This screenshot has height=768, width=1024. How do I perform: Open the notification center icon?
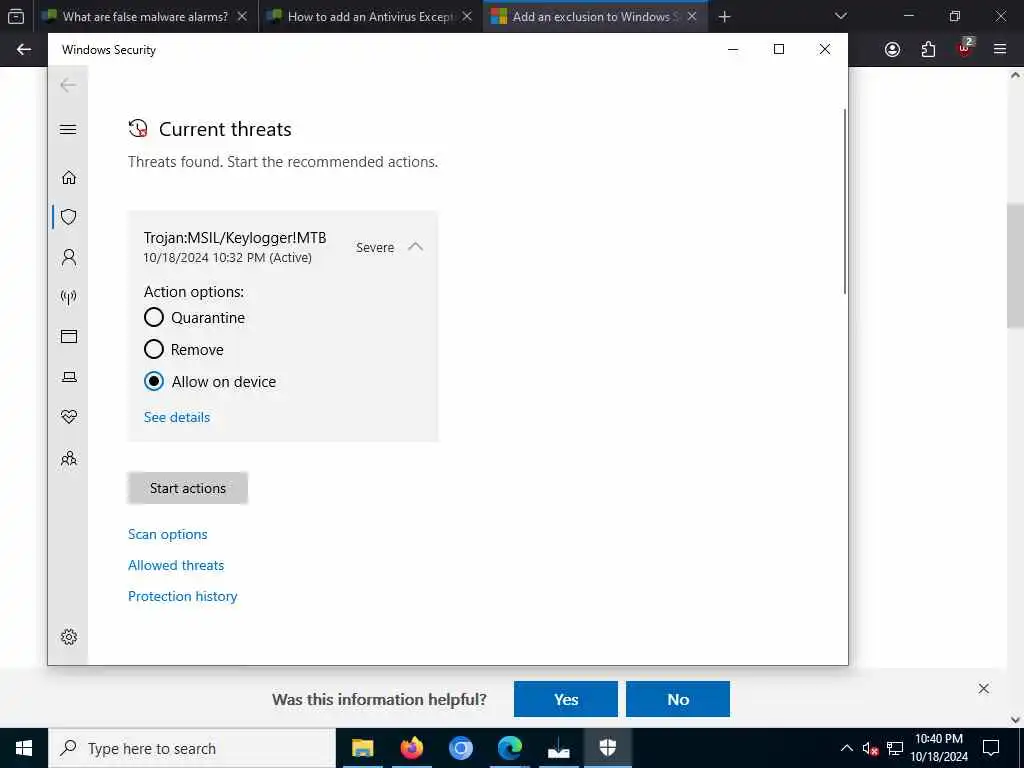point(991,748)
